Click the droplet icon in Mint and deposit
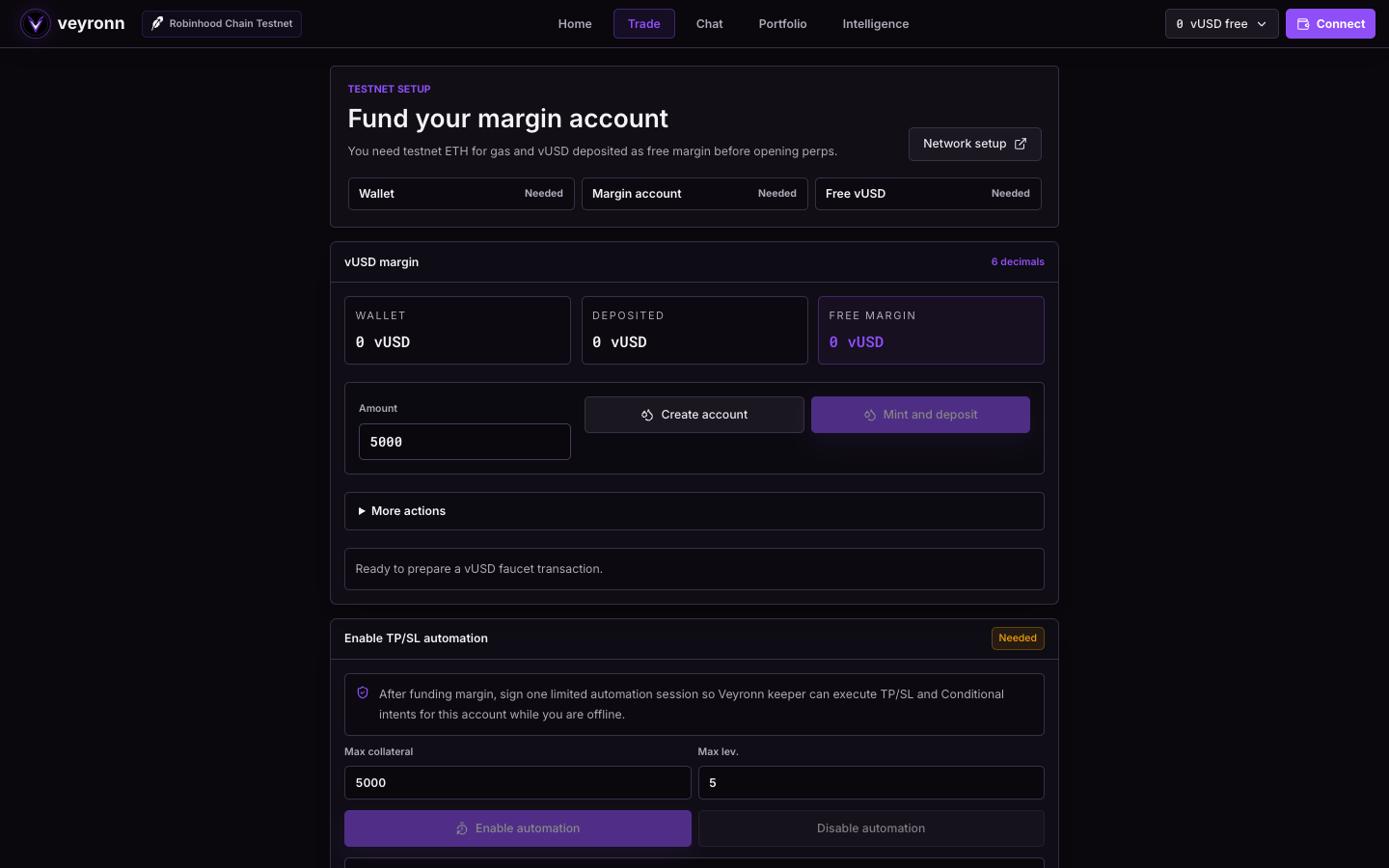 870,415
